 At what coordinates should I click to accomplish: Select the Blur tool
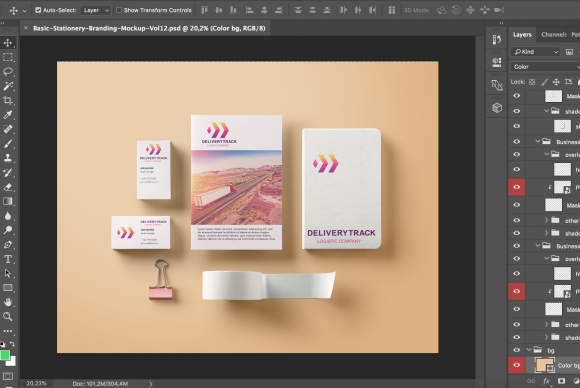[x=8, y=216]
